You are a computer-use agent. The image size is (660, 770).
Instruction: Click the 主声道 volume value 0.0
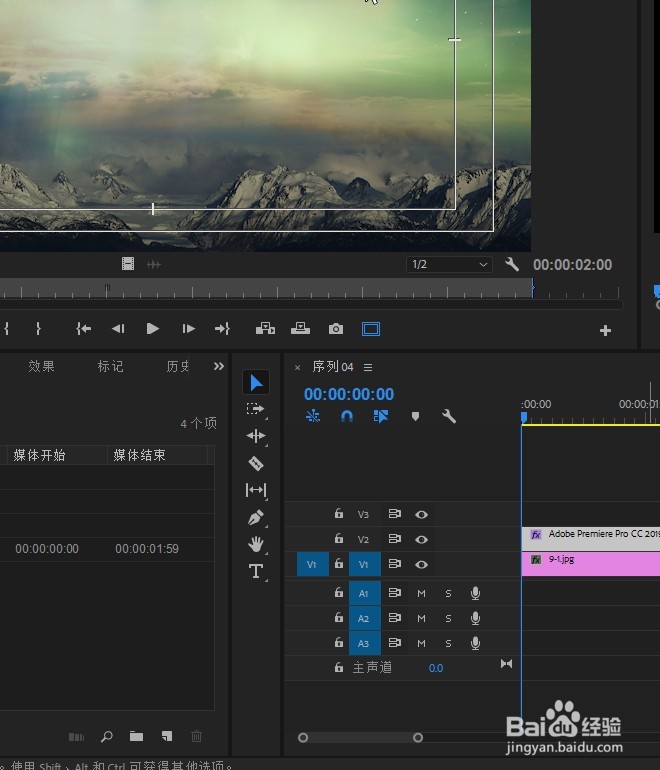click(x=436, y=668)
